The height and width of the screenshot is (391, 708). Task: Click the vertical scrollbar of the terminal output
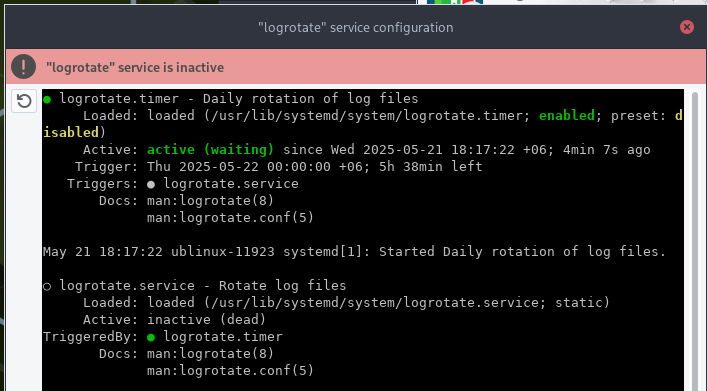[x=695, y=239]
